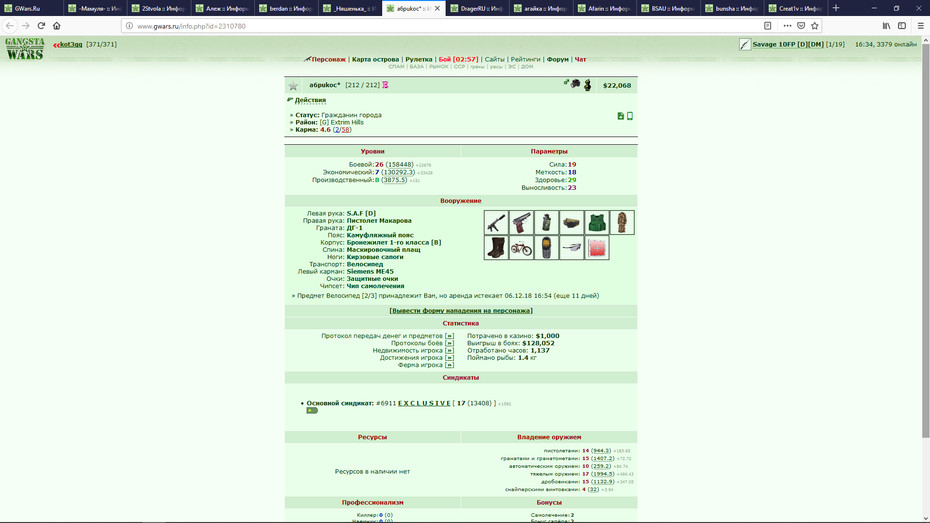Switch to the GWars.Ru browser tab
The image size is (930, 523).
(32, 8)
